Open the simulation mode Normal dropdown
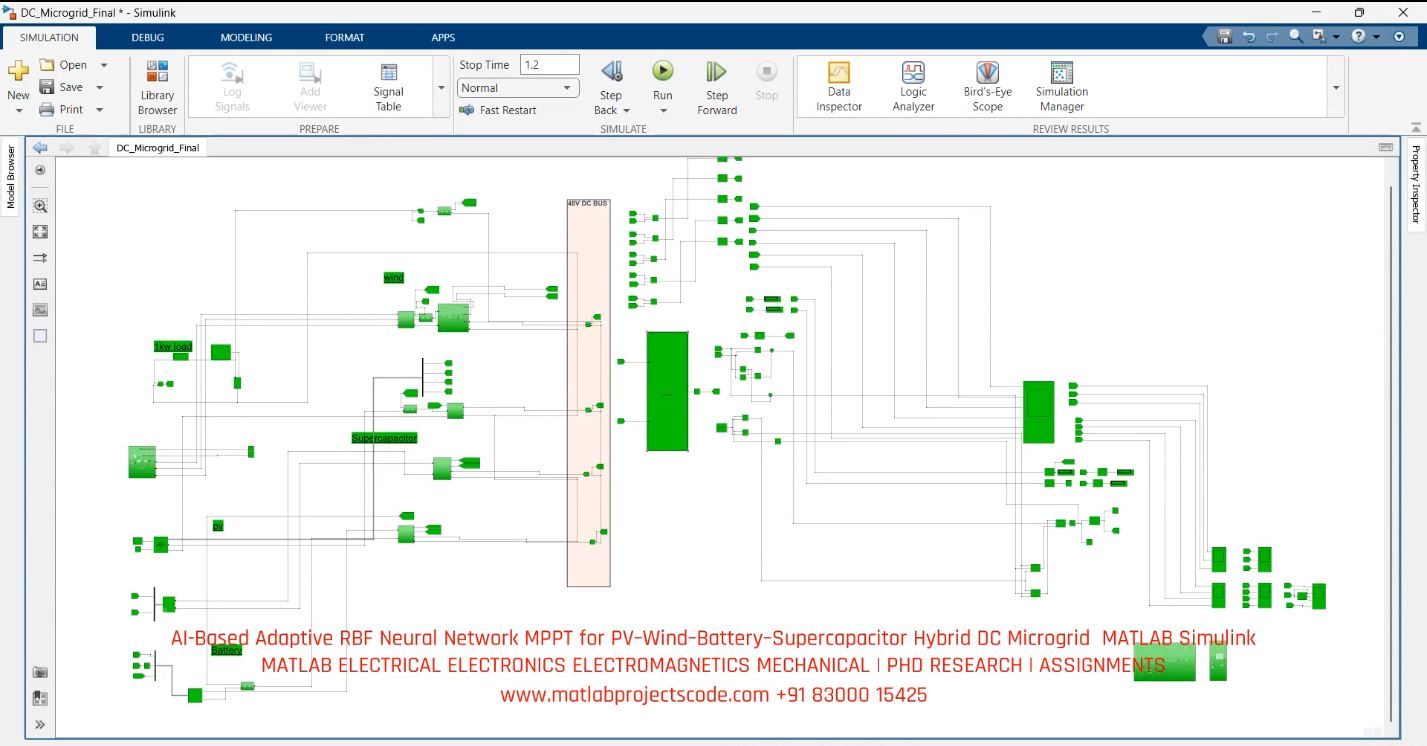 [518, 88]
